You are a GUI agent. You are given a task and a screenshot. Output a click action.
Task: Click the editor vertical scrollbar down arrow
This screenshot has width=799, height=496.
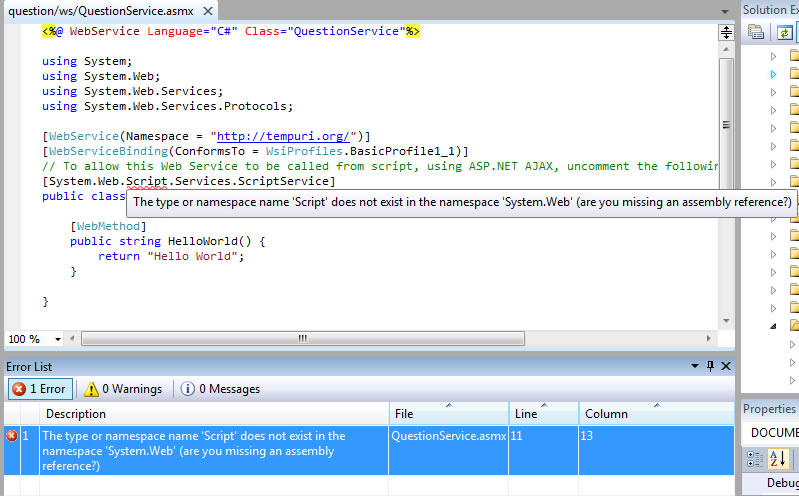[x=726, y=321]
